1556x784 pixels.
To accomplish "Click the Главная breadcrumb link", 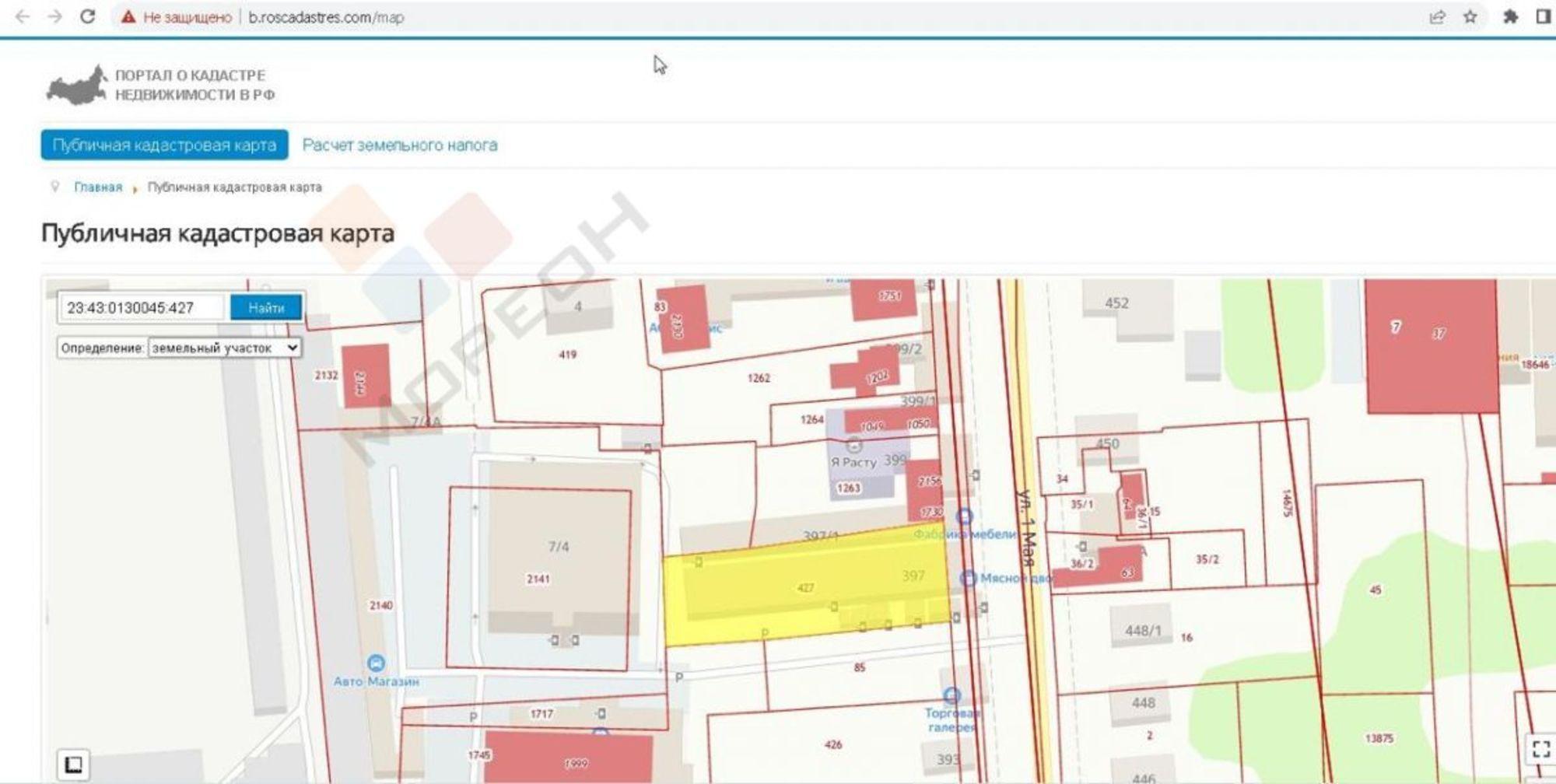I will (98, 187).
